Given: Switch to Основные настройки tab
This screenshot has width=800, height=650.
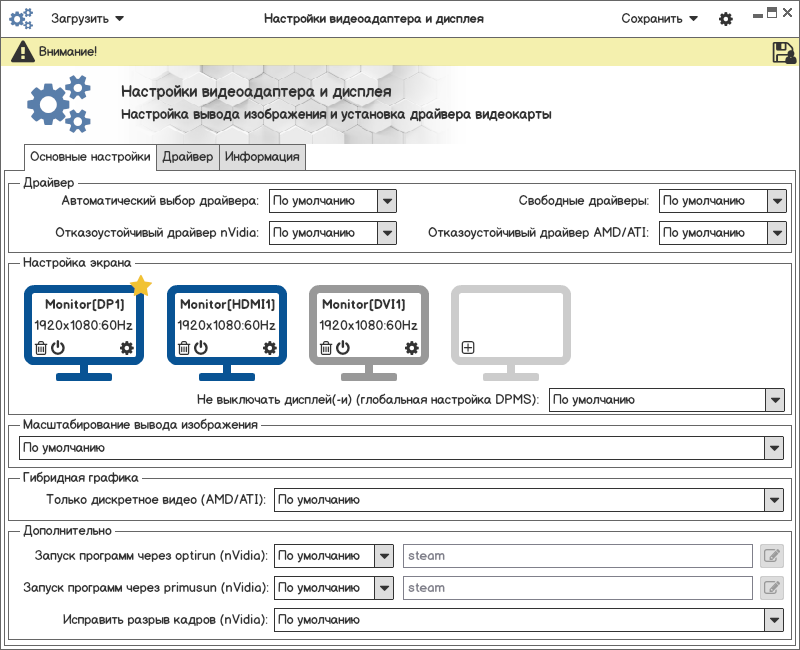Looking at the screenshot, I should (x=90, y=157).
